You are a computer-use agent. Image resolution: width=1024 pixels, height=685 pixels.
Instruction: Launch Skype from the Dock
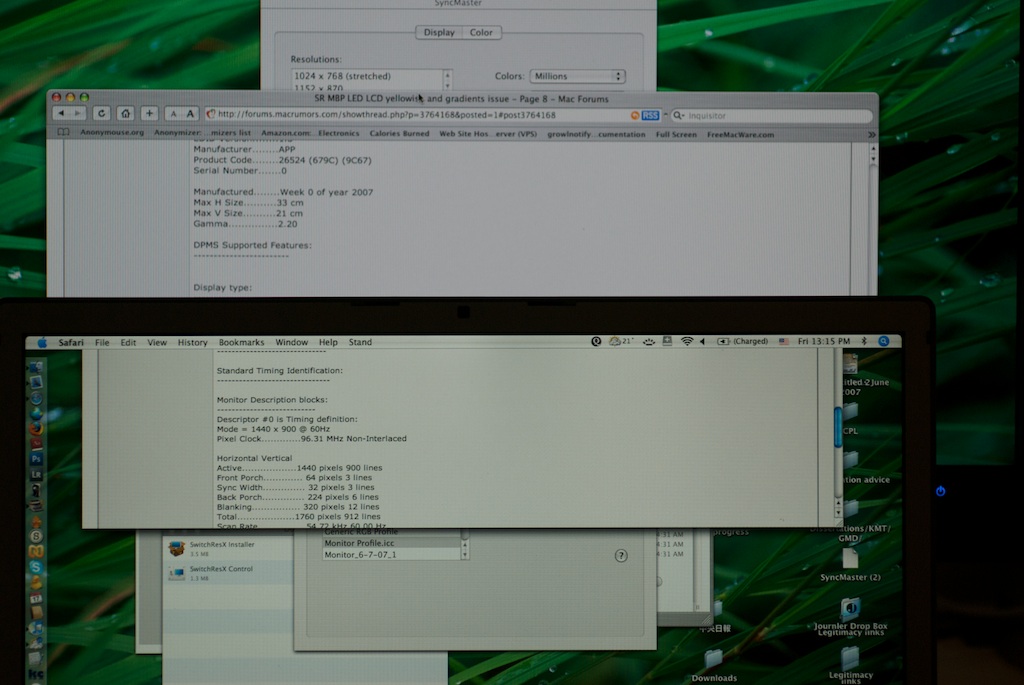pos(37,567)
